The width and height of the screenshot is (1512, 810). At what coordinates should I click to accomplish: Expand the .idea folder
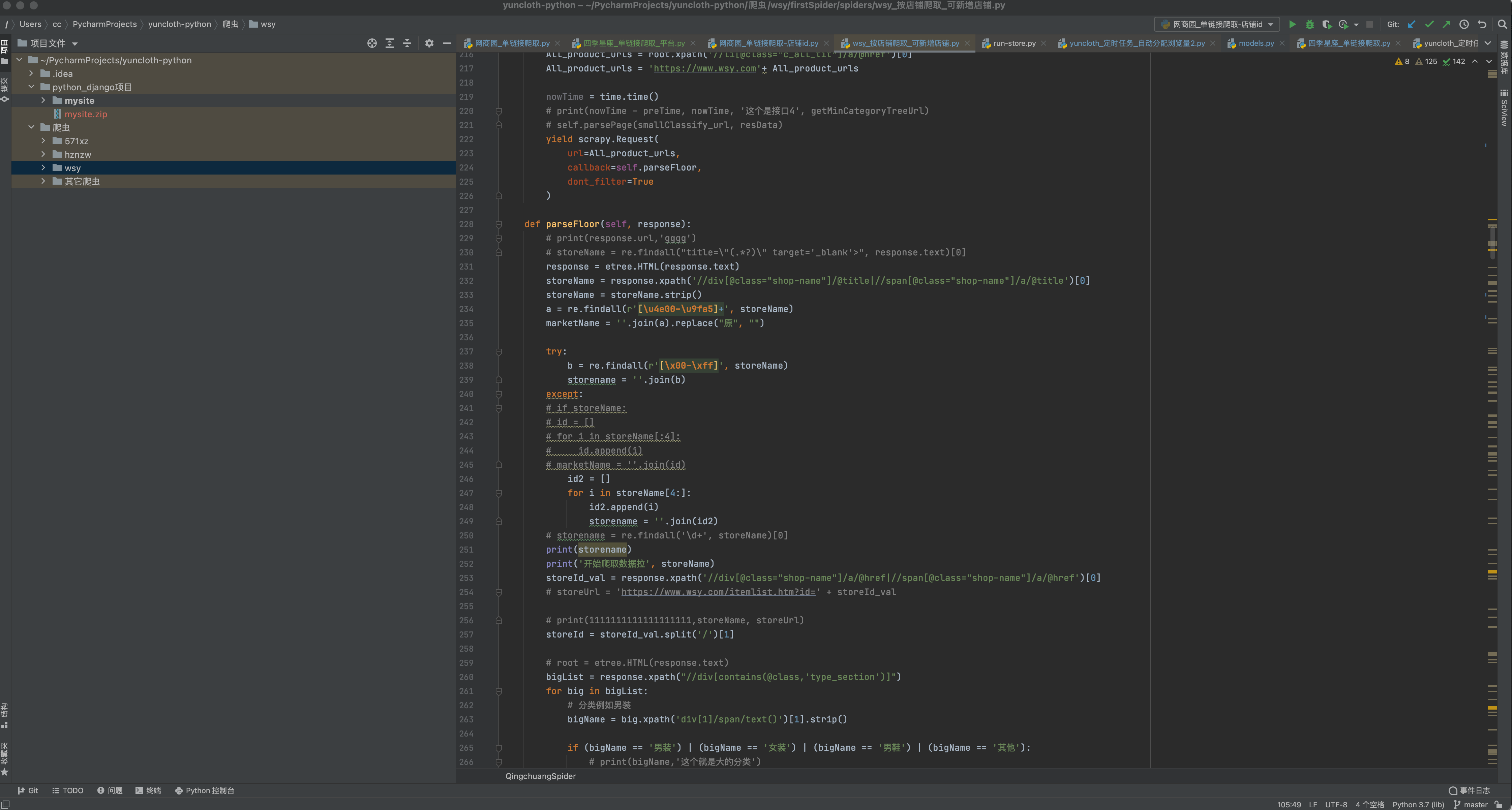coord(31,73)
